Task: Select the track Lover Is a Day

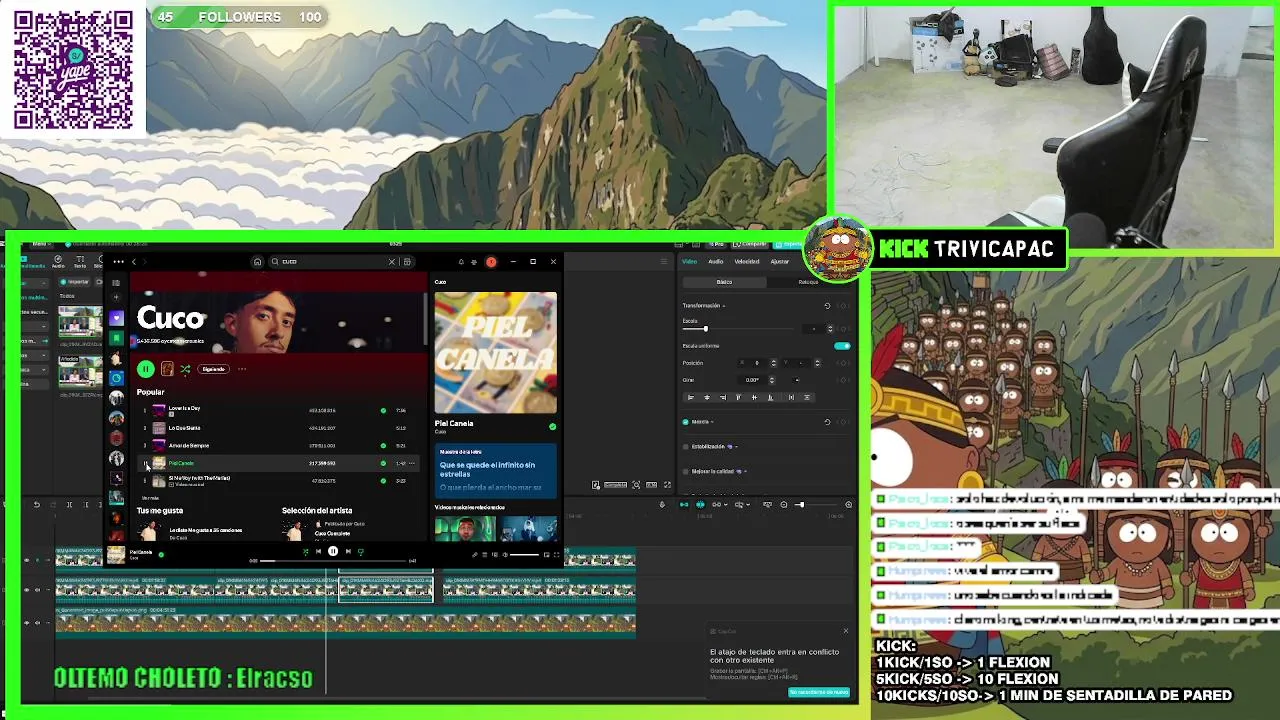Action: (184, 408)
